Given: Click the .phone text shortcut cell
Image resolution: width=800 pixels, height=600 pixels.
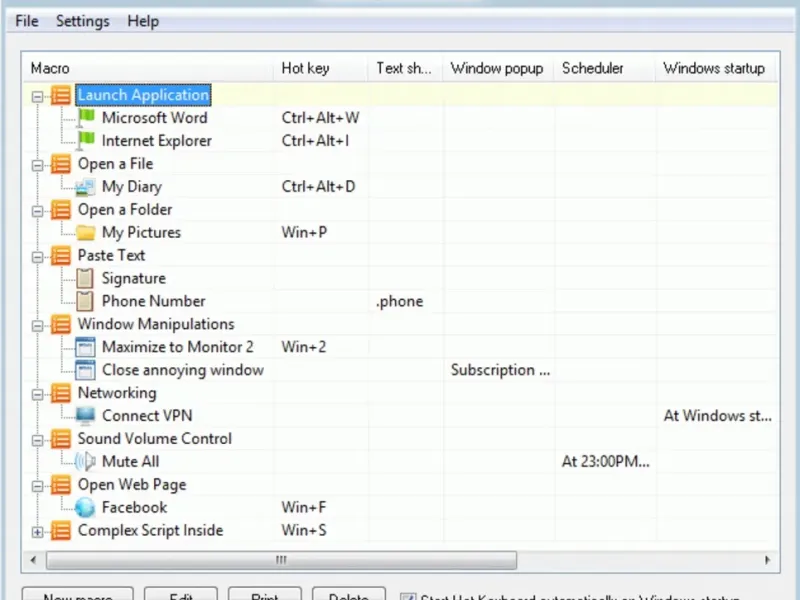Looking at the screenshot, I should (x=399, y=302).
